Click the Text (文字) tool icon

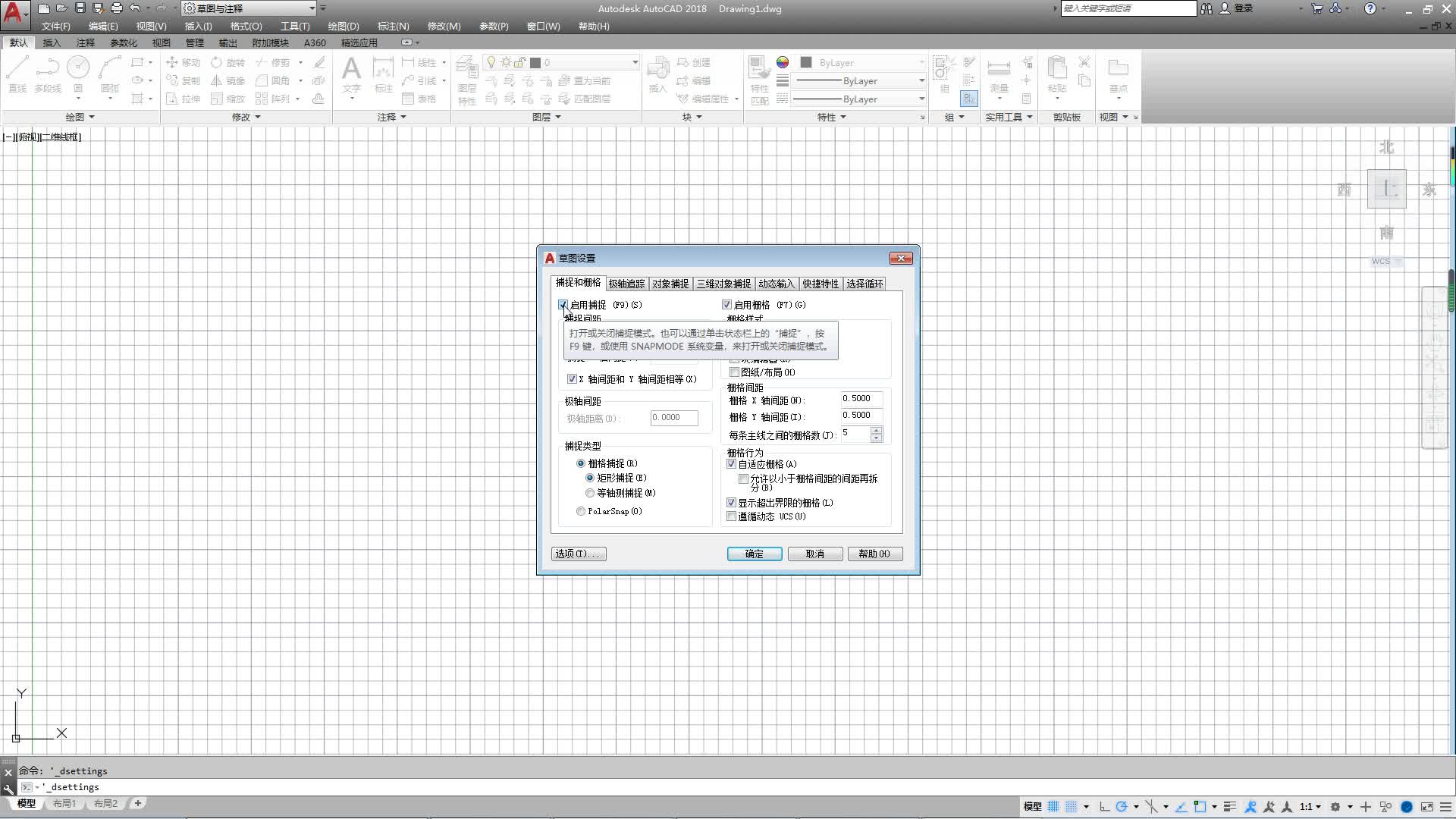(351, 69)
